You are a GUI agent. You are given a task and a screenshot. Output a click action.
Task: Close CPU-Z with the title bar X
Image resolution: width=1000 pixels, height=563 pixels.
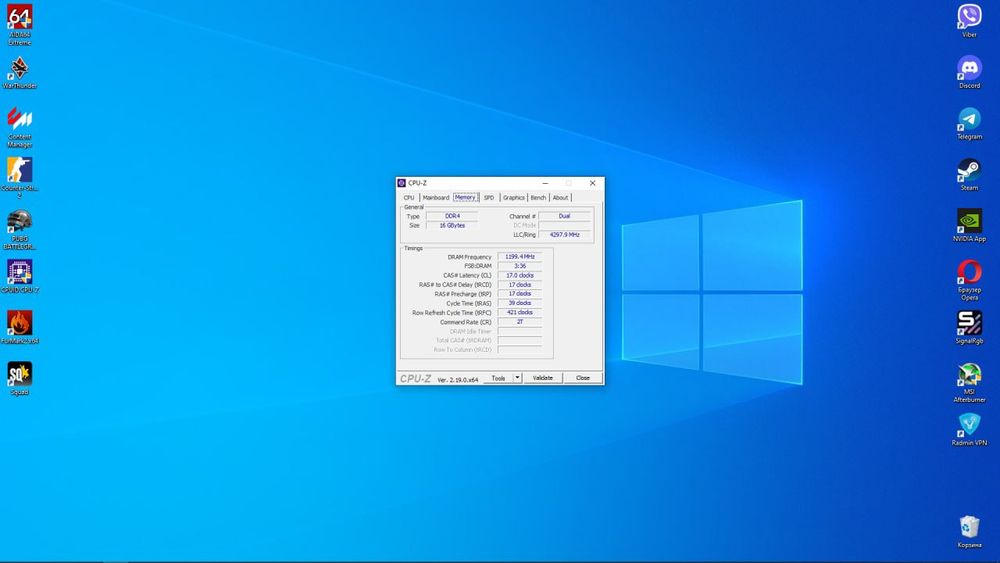coord(592,183)
